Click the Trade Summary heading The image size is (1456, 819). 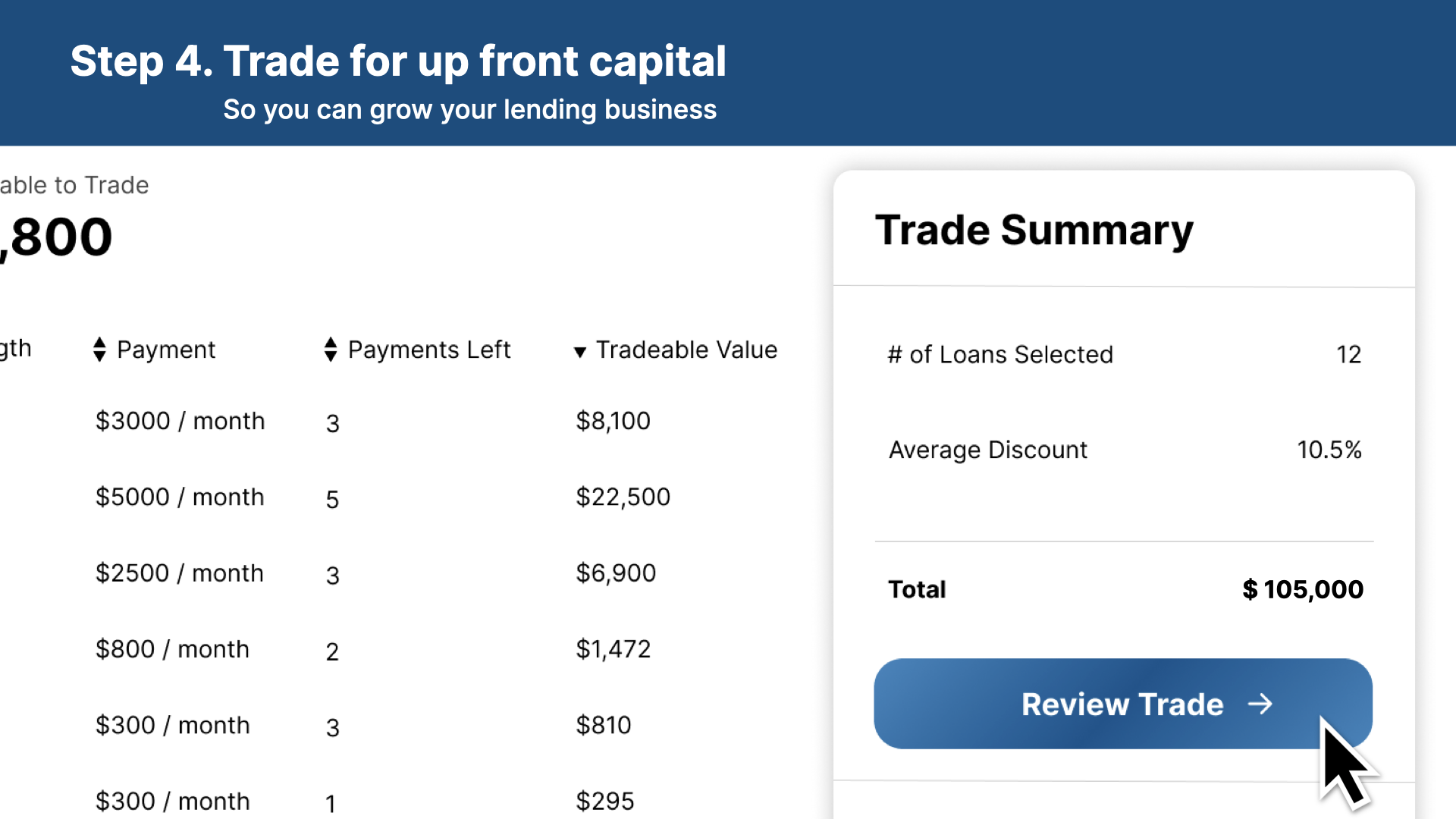point(1034,231)
